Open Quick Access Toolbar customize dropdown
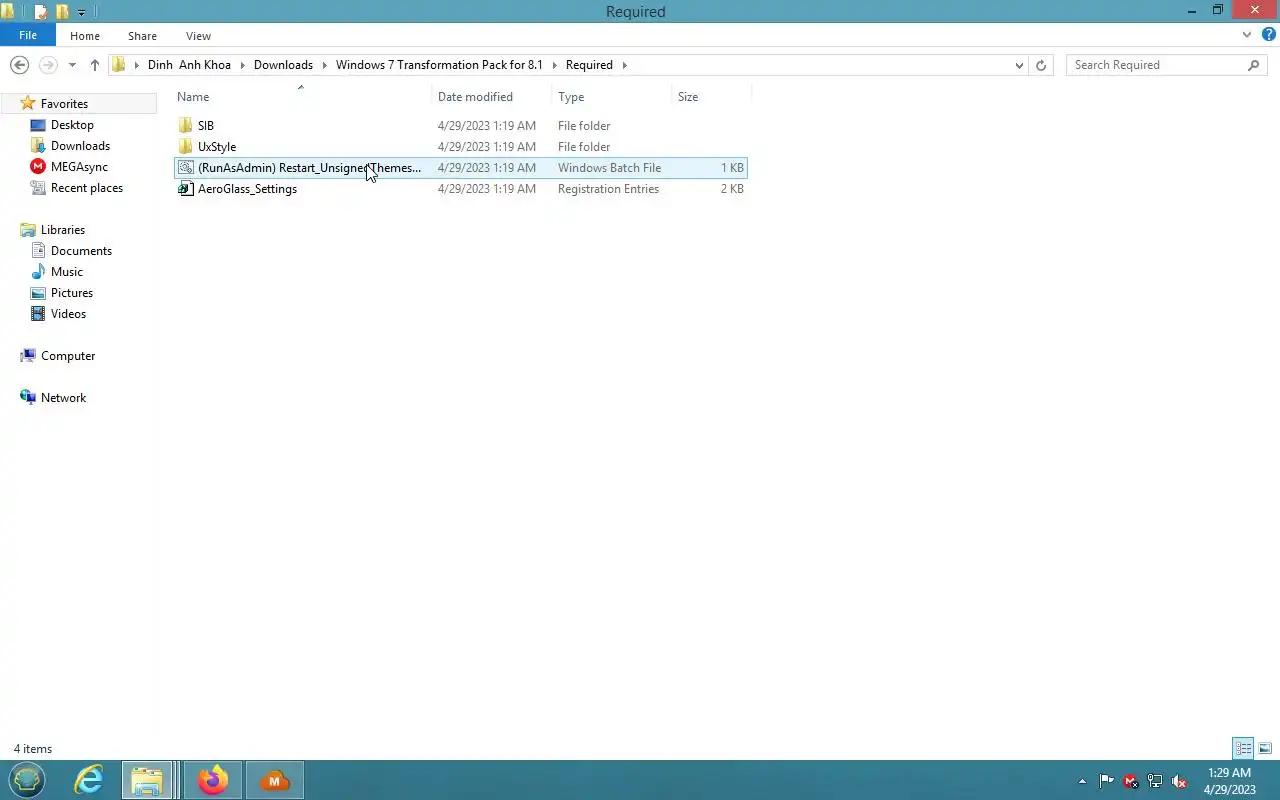Screen dimensions: 1280x800 coord(82,12)
